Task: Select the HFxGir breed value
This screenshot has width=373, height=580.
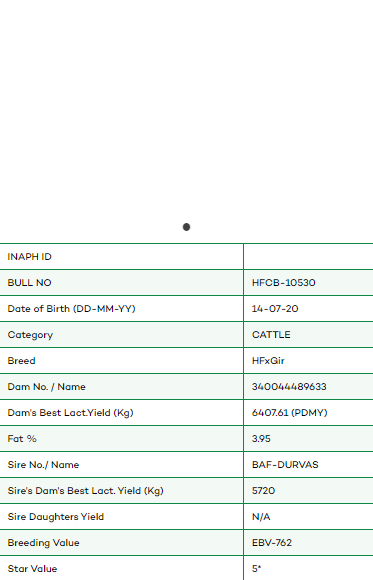Action: click(x=268, y=361)
